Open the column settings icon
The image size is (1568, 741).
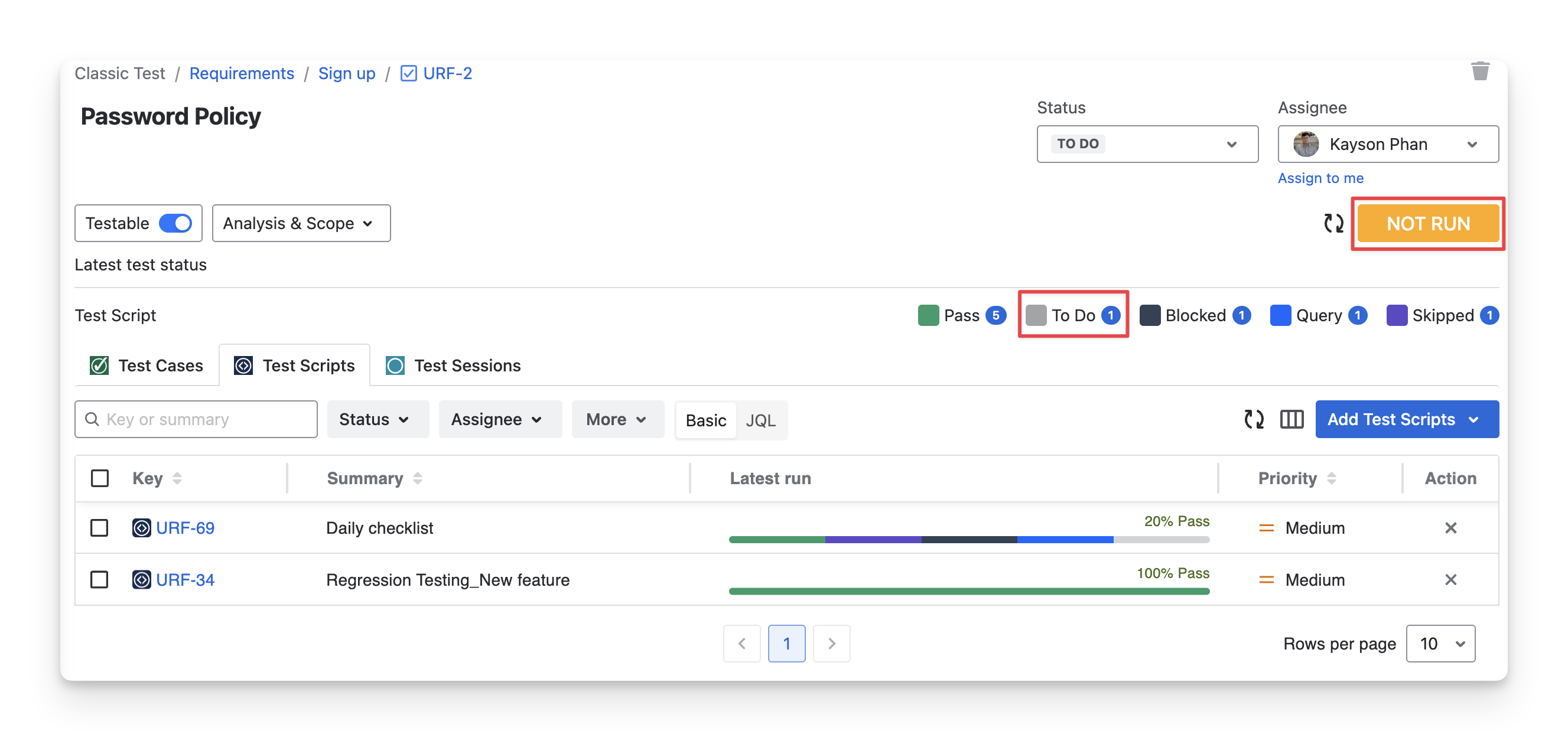coord(1291,419)
